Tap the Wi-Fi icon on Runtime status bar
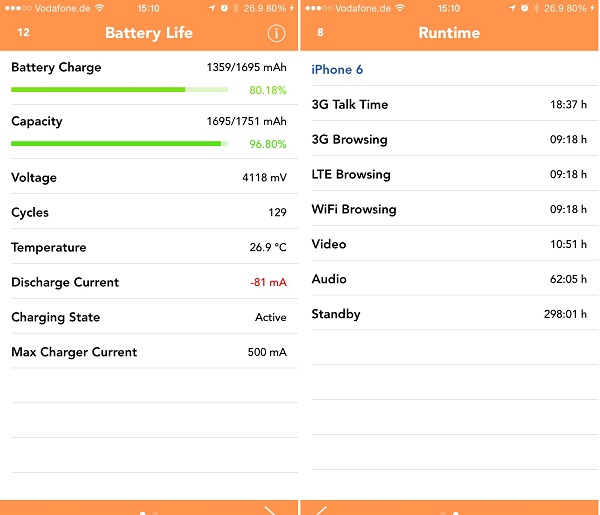Viewport: 600px width, 515px height. 400,8
